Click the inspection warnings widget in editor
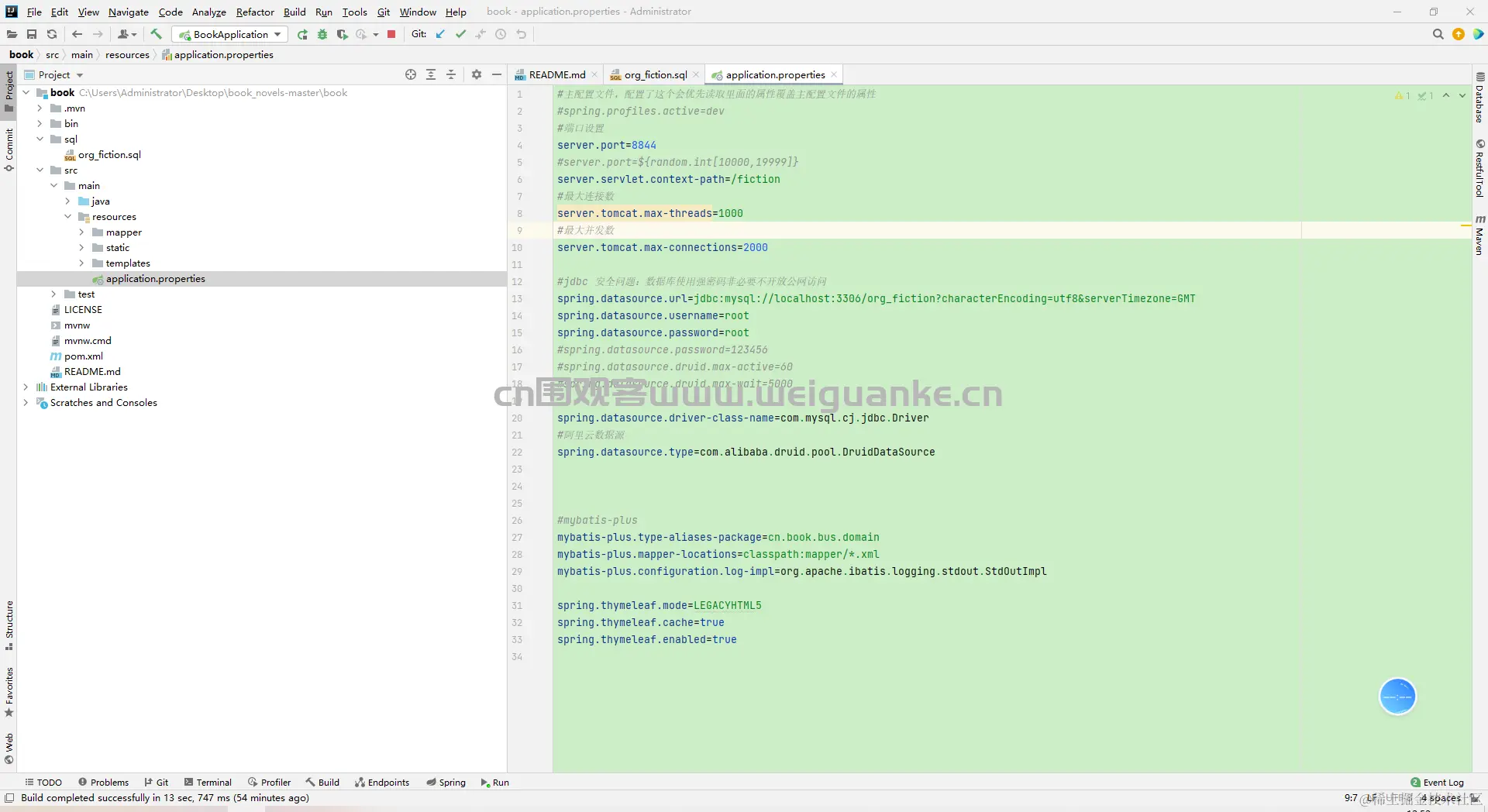Image resolution: width=1488 pixels, height=812 pixels. pos(1414,96)
